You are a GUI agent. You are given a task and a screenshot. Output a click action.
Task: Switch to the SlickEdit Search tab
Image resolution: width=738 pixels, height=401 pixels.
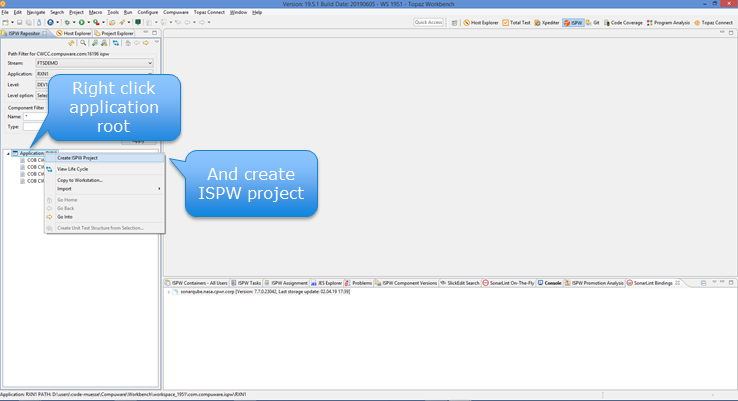460,283
